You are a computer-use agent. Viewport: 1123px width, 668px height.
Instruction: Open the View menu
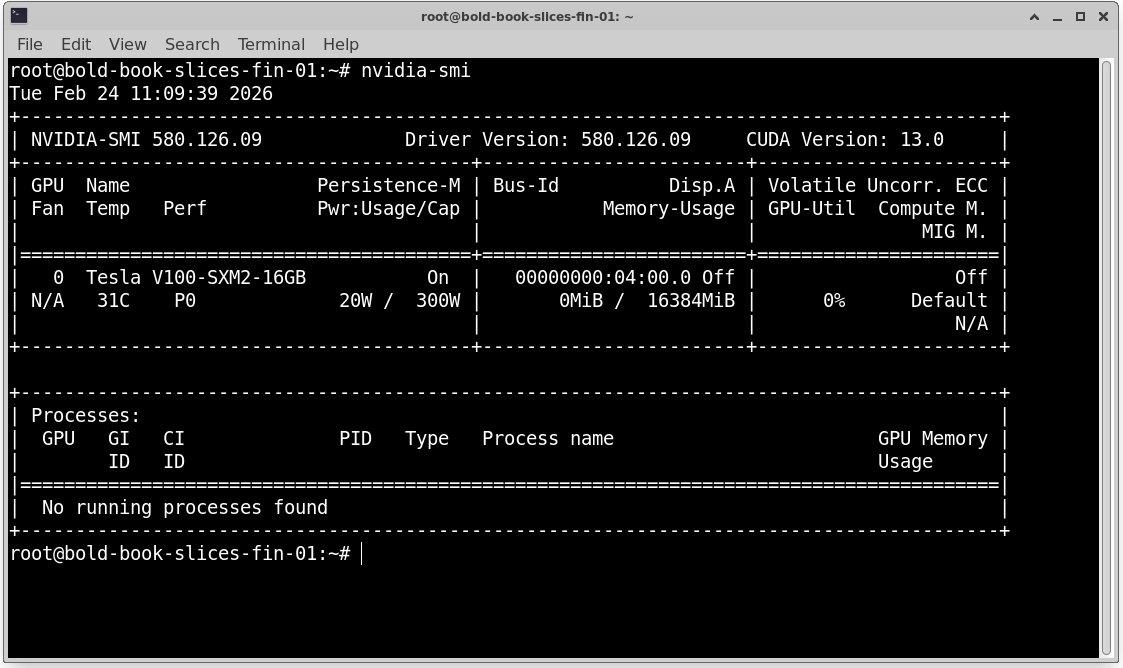click(x=128, y=44)
